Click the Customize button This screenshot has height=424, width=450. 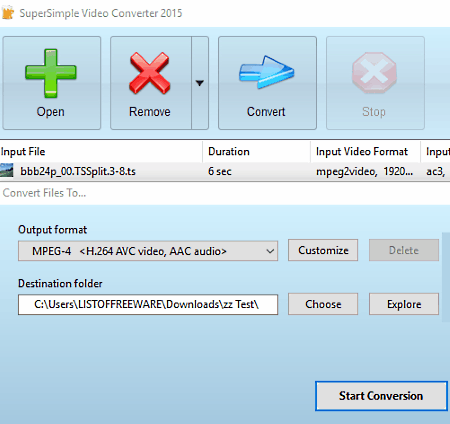tap(323, 250)
